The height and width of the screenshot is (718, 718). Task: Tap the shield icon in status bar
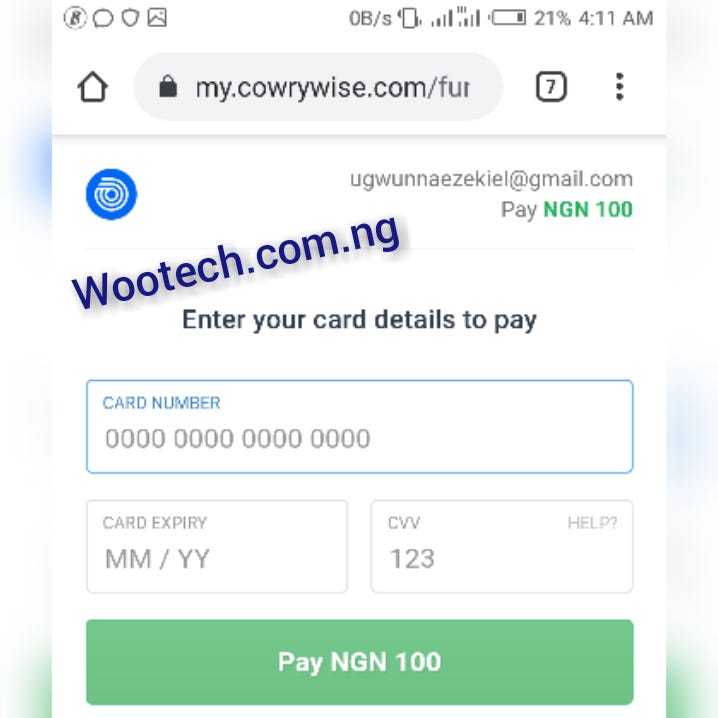coord(130,18)
